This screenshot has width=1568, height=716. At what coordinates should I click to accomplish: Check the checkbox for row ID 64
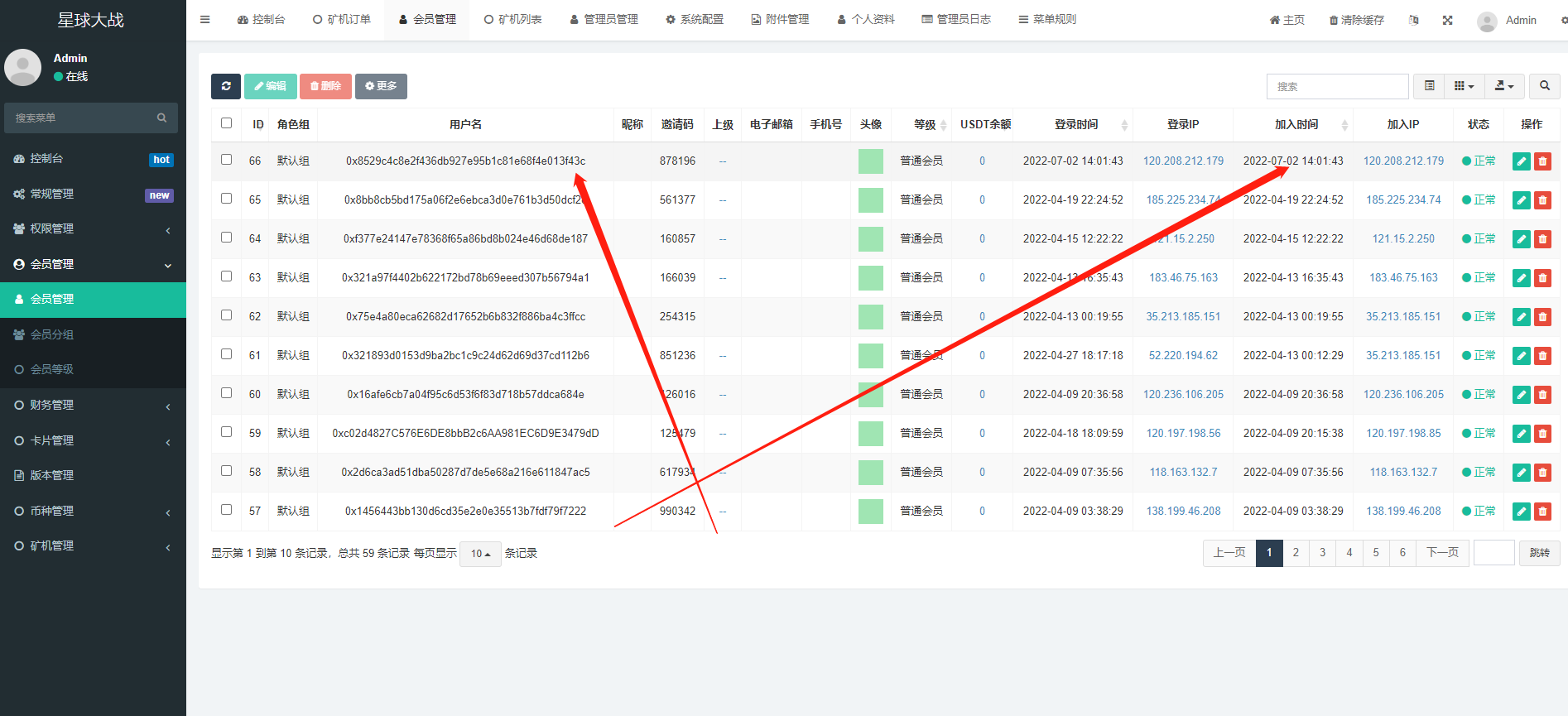pyautogui.click(x=227, y=238)
